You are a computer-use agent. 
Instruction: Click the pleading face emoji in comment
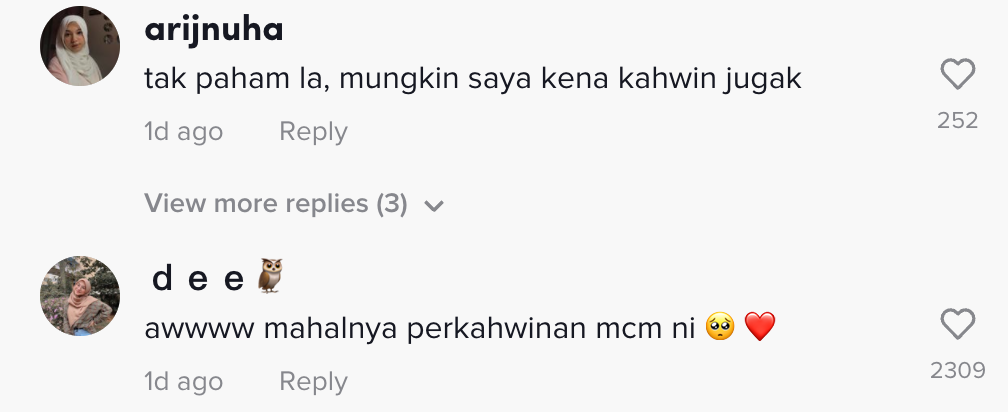click(x=720, y=327)
